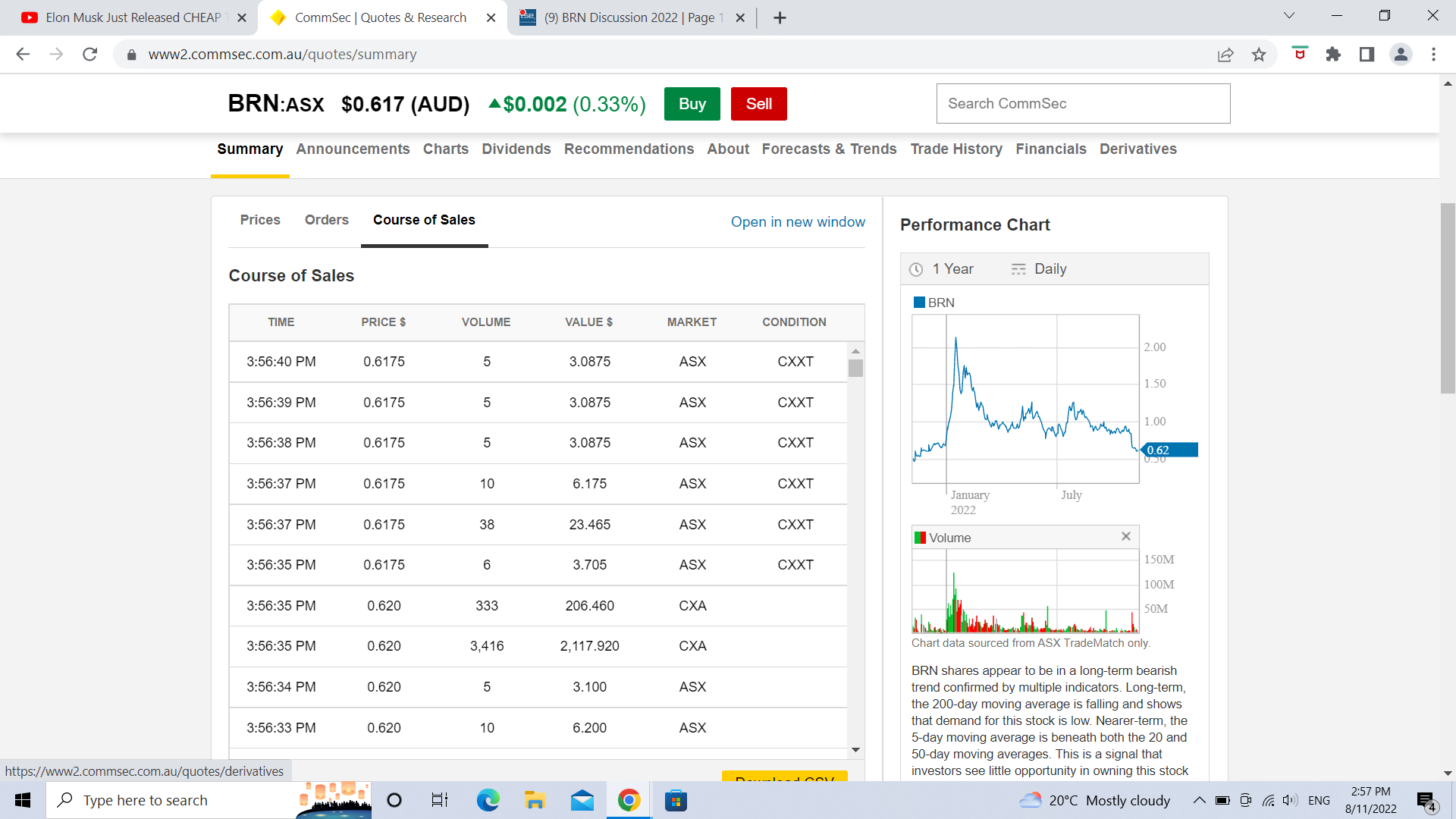
Task: Open the Chrome profile avatar icon
Action: pos(1401,55)
